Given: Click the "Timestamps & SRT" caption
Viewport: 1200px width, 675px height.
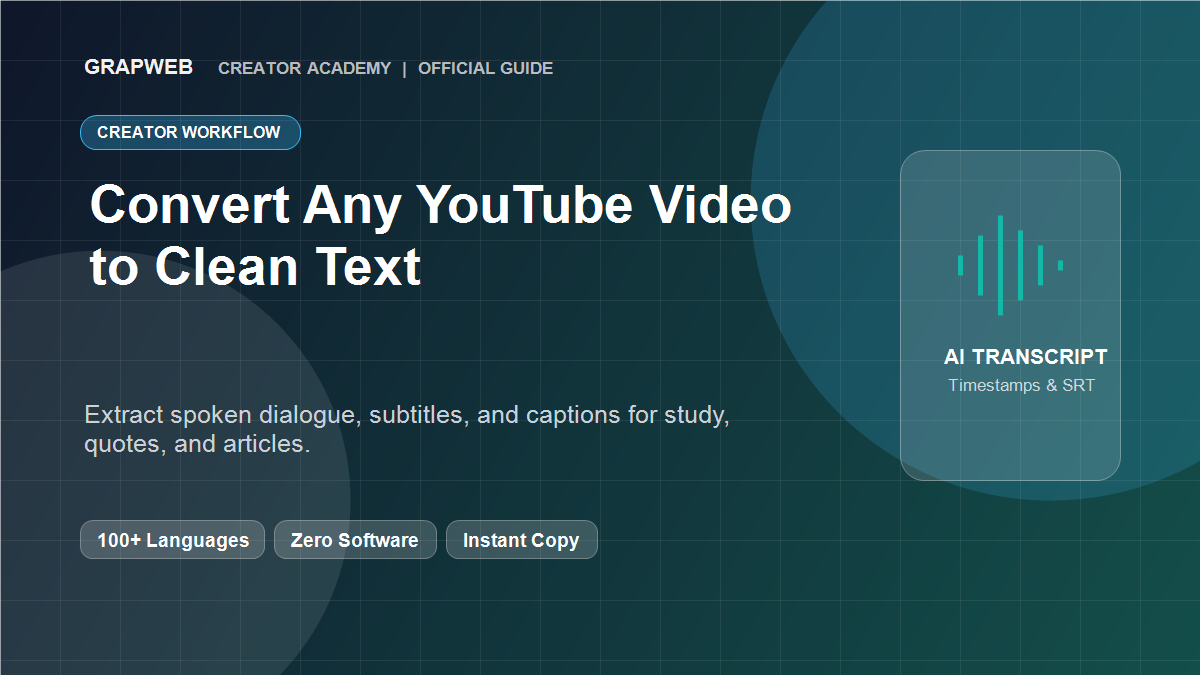Looking at the screenshot, I should click(x=1021, y=385).
